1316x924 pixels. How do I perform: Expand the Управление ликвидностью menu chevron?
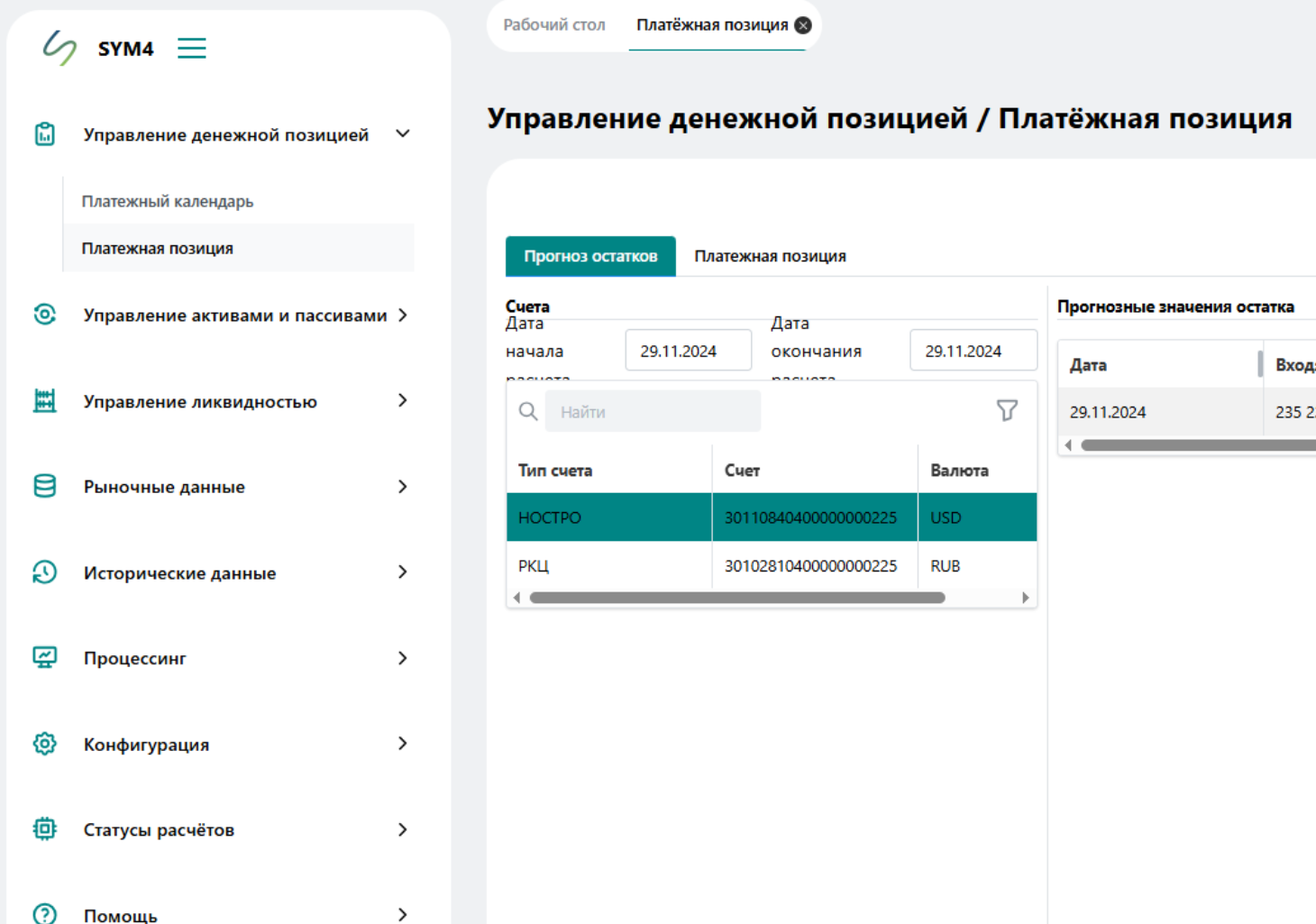(403, 400)
